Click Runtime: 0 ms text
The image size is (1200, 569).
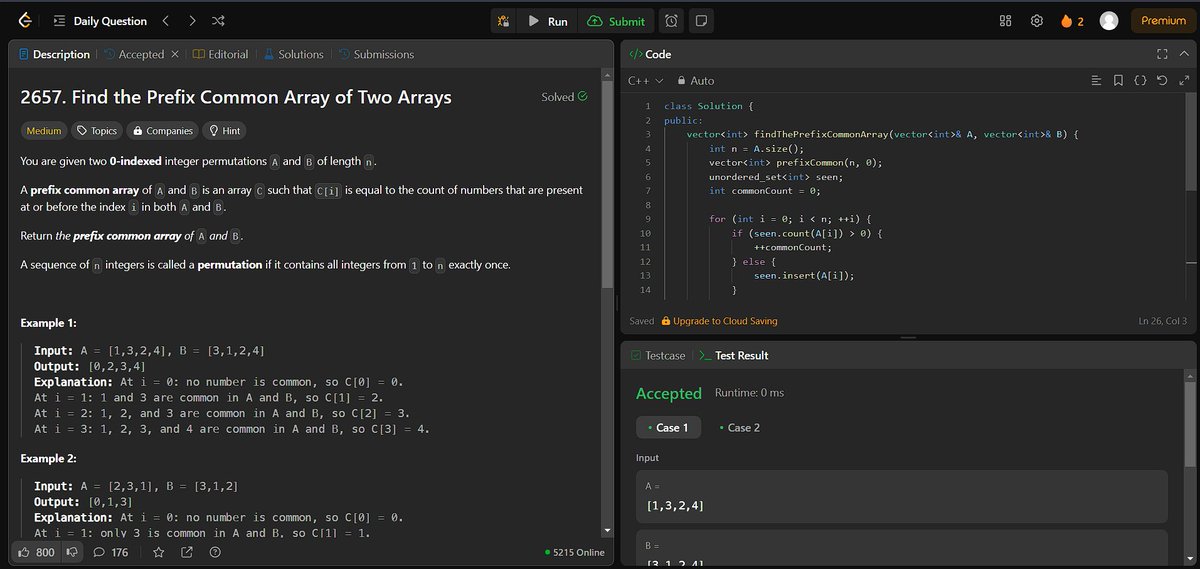click(750, 393)
